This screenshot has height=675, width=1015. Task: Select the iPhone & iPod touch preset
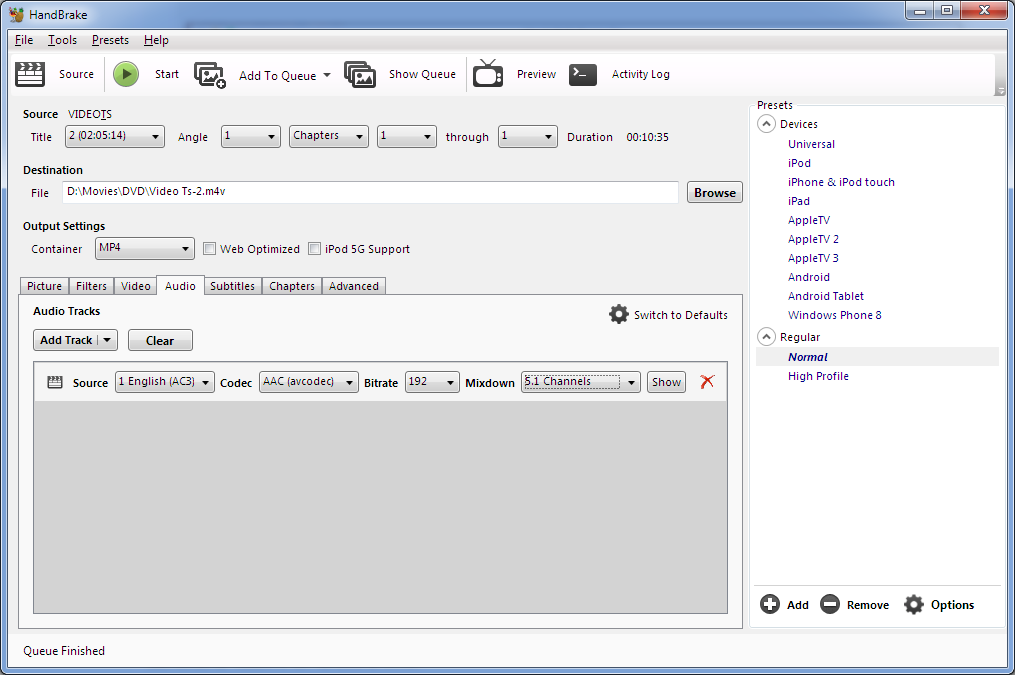pos(841,182)
